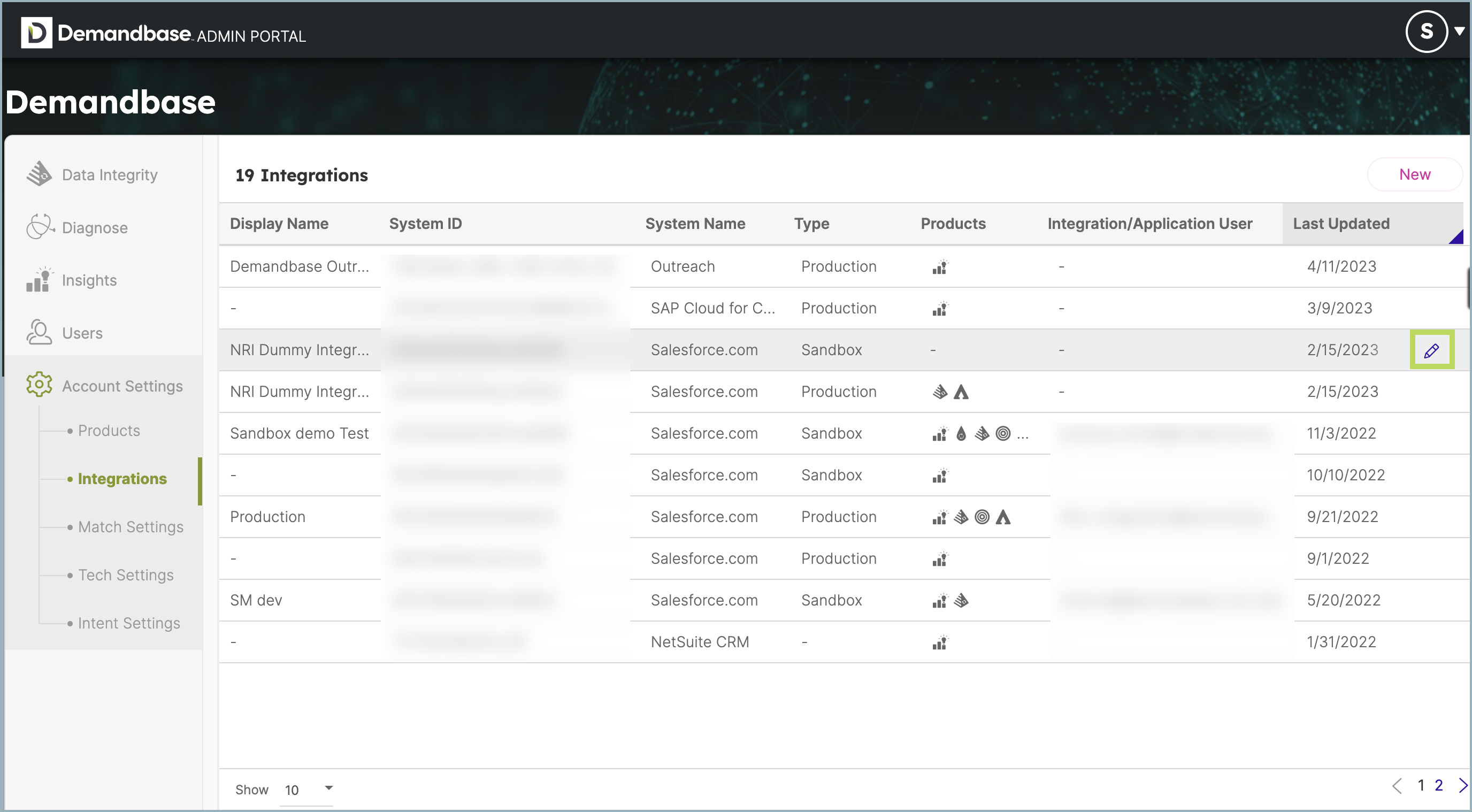Screen dimensions: 1472x812
Task: Click next page arrow
Action: [x=1462, y=785]
